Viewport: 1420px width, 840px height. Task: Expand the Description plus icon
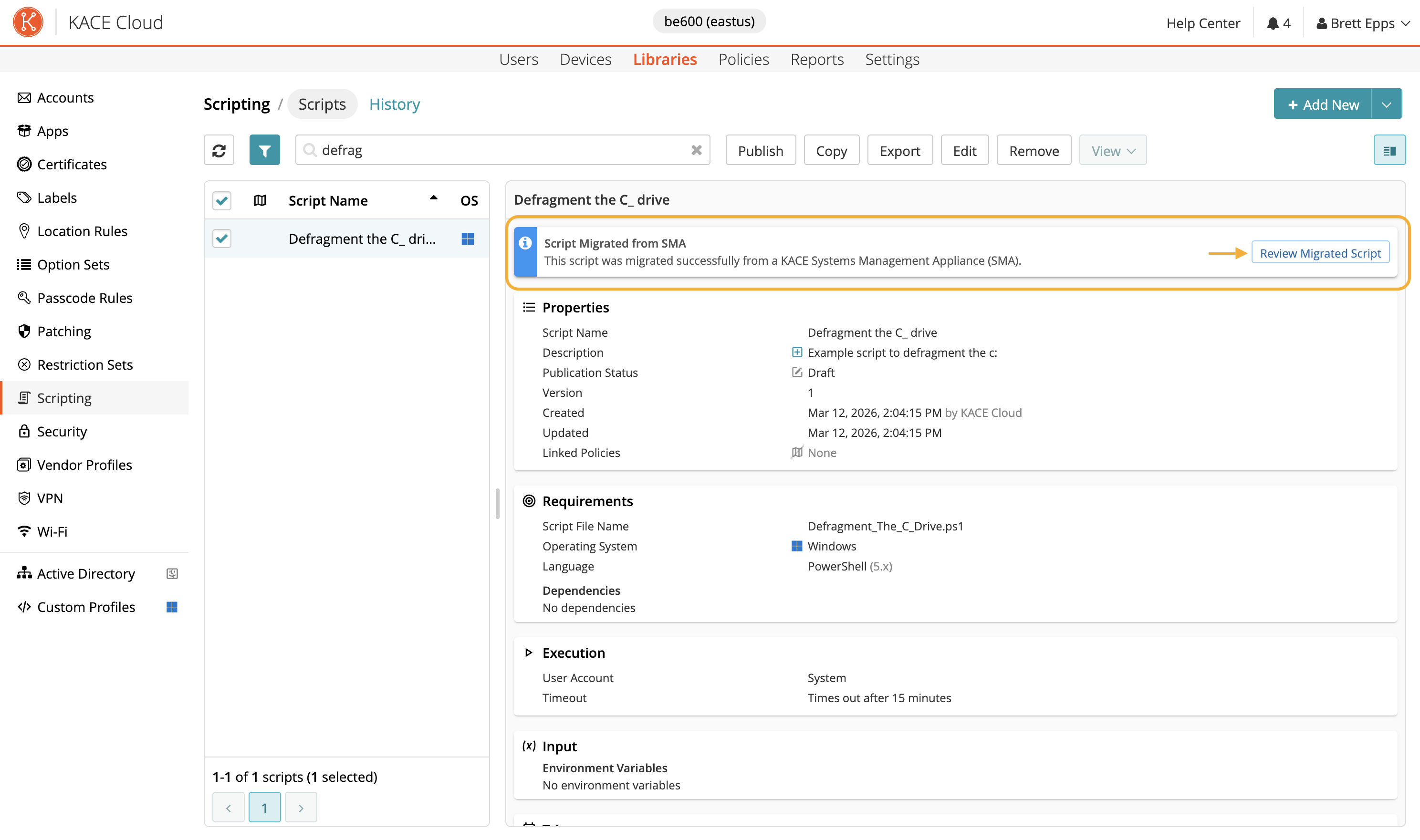tap(797, 352)
